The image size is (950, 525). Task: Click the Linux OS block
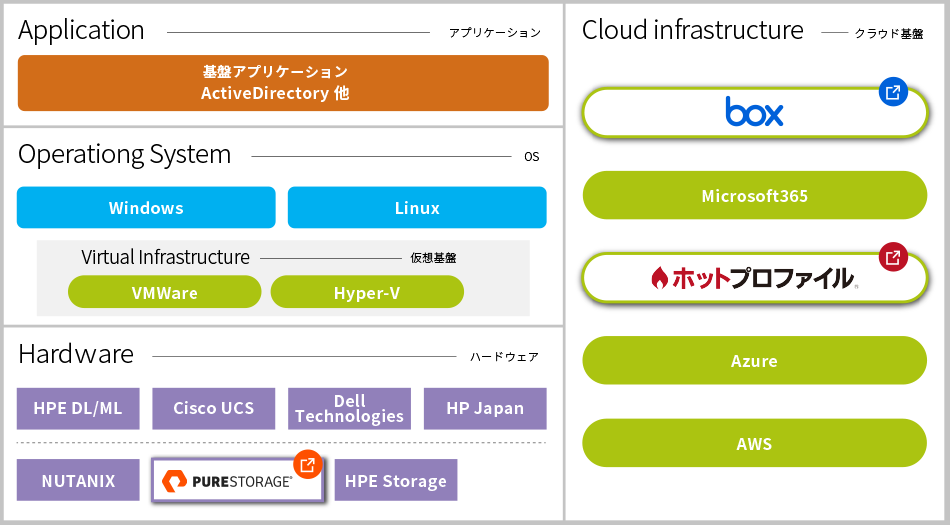click(x=417, y=208)
